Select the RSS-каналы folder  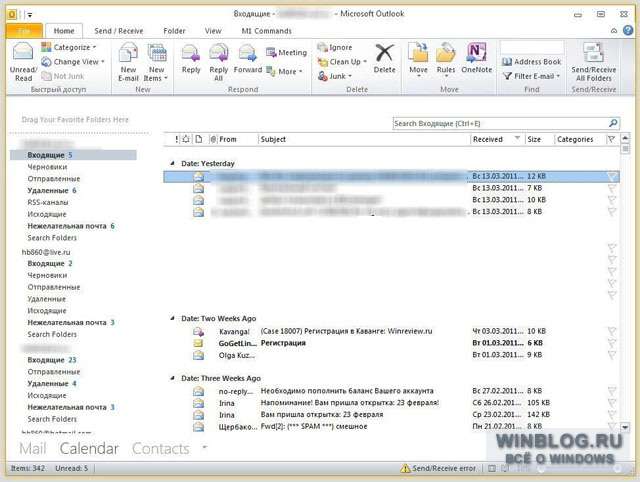(x=48, y=202)
